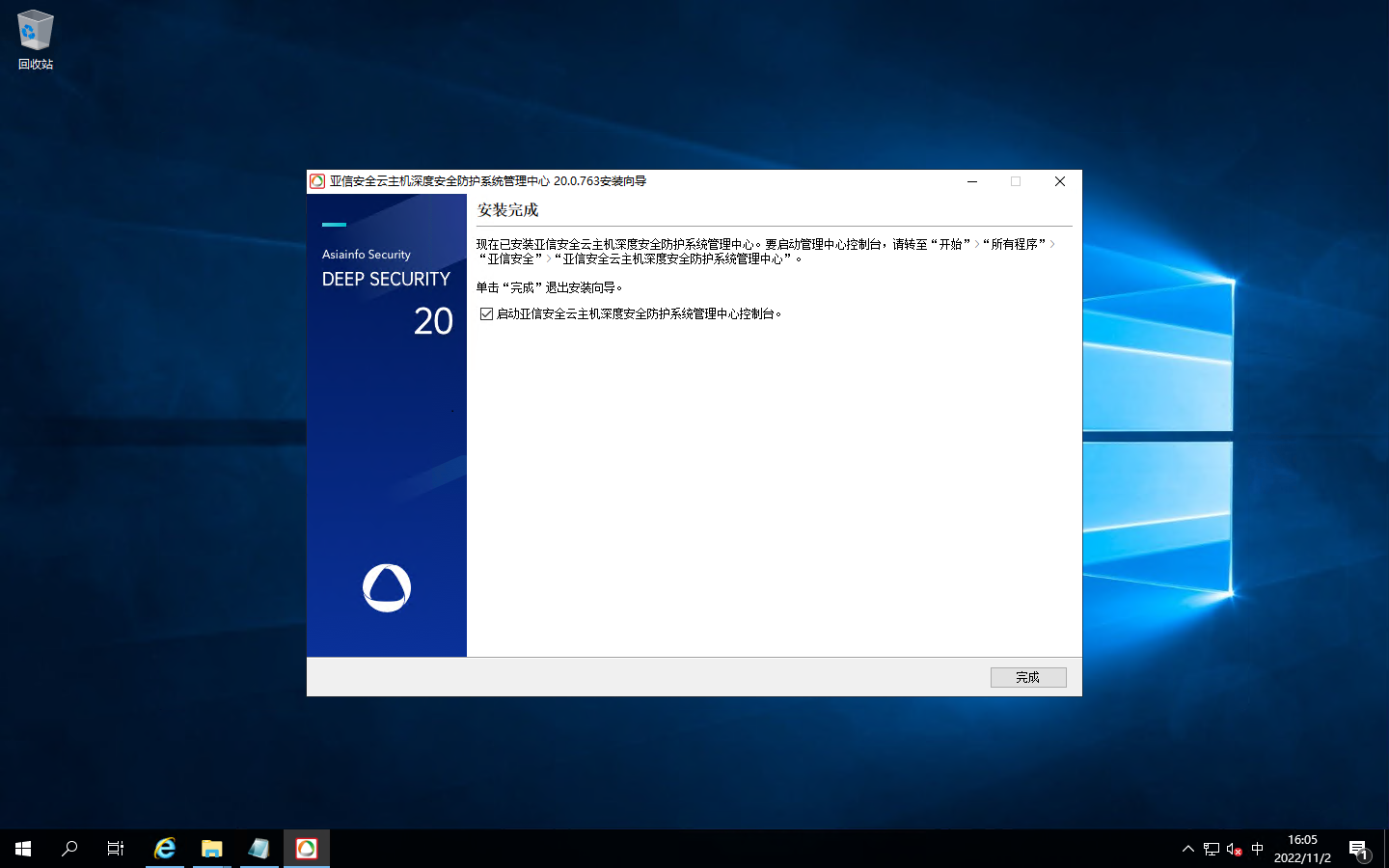Screen dimensions: 1389x868
Task: Open installer window menu via title icon
Action: click(317, 181)
